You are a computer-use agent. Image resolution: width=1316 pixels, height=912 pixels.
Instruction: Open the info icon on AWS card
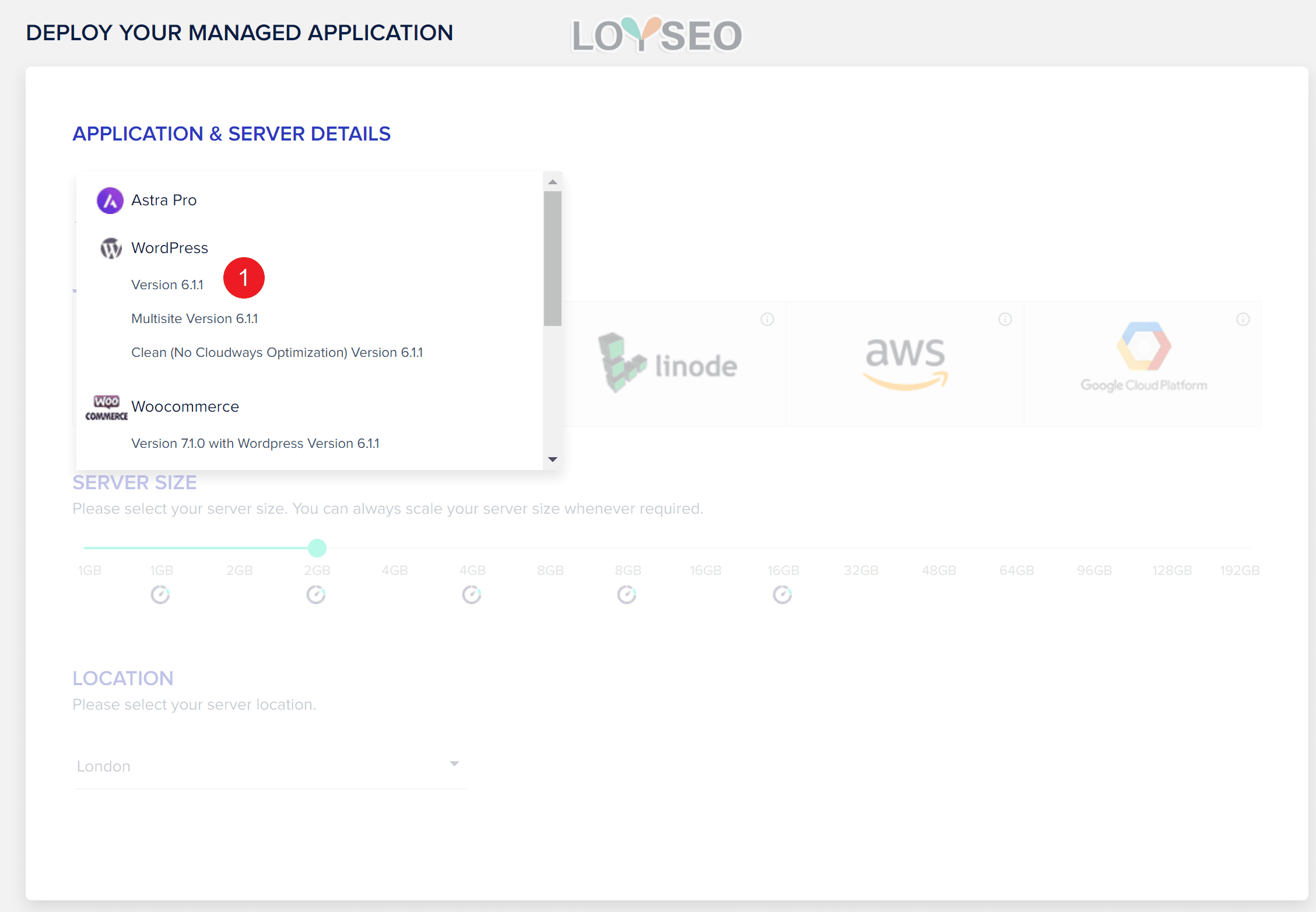(1005, 319)
